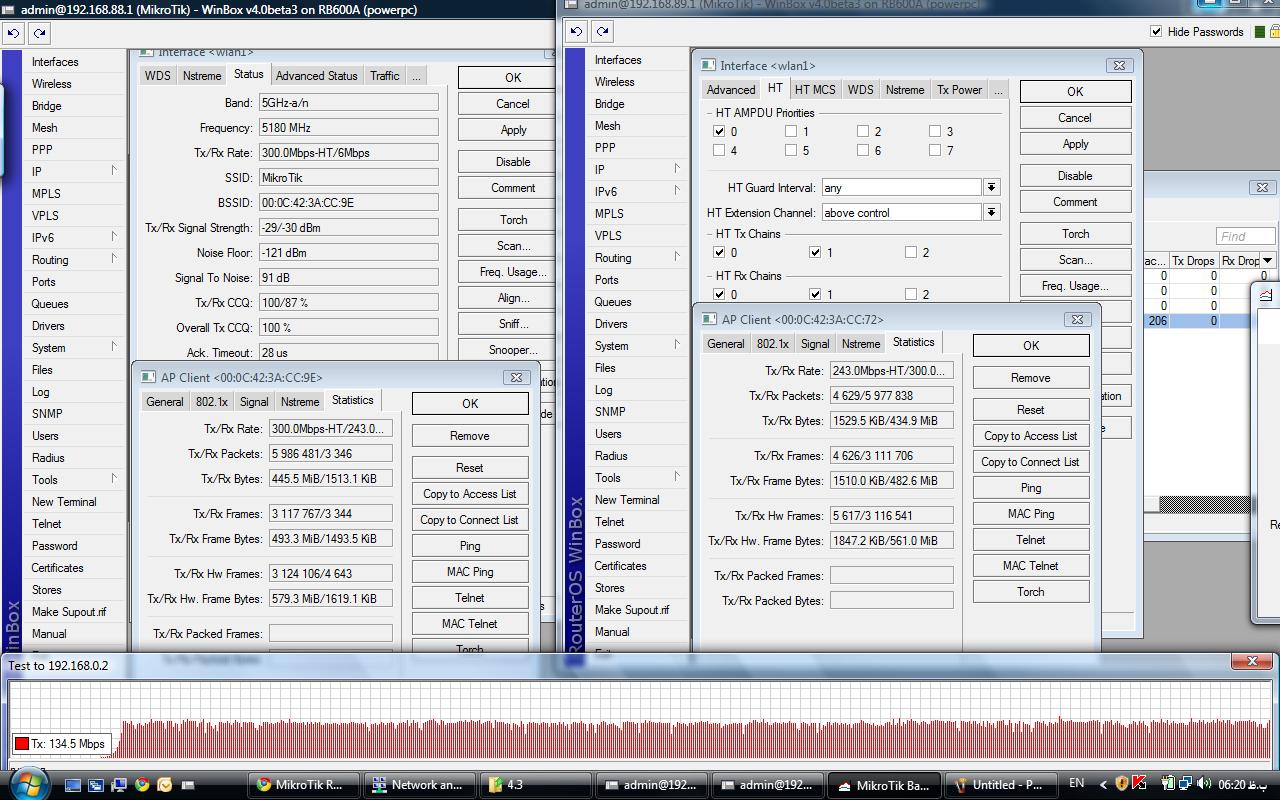Screen dimensions: 1280x800
Task: Open the Advanced Status tab
Action: 316,75
